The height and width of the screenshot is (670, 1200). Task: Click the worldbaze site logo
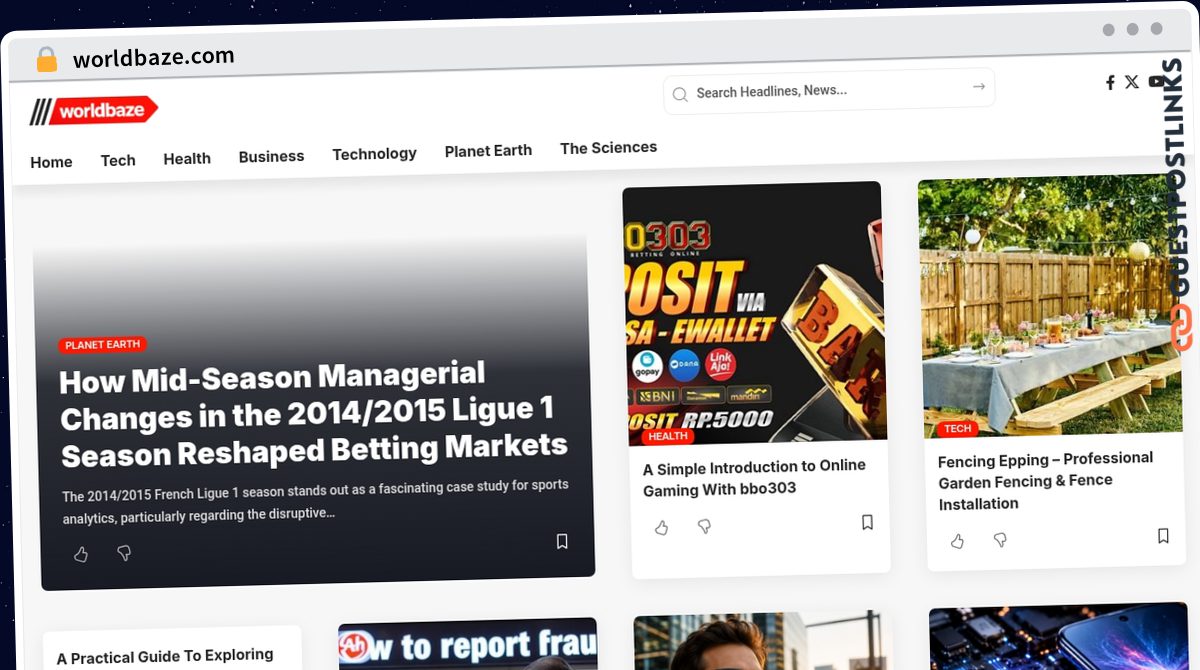[x=93, y=110]
